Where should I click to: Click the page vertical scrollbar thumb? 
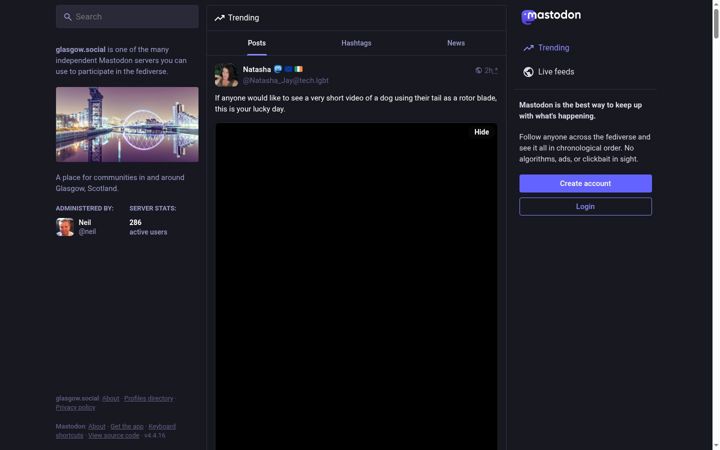716,23
